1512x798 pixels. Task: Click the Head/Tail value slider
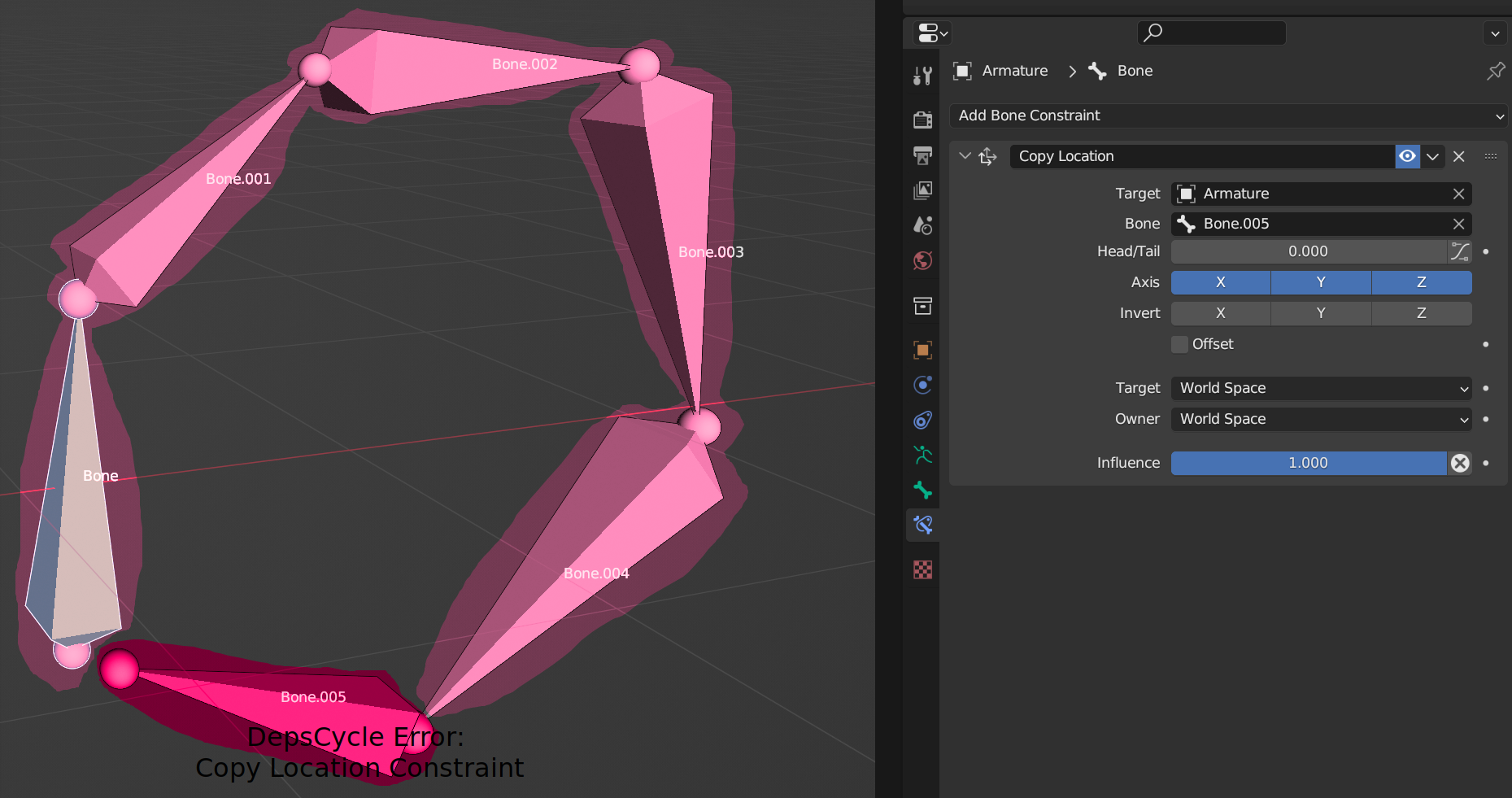[1309, 251]
